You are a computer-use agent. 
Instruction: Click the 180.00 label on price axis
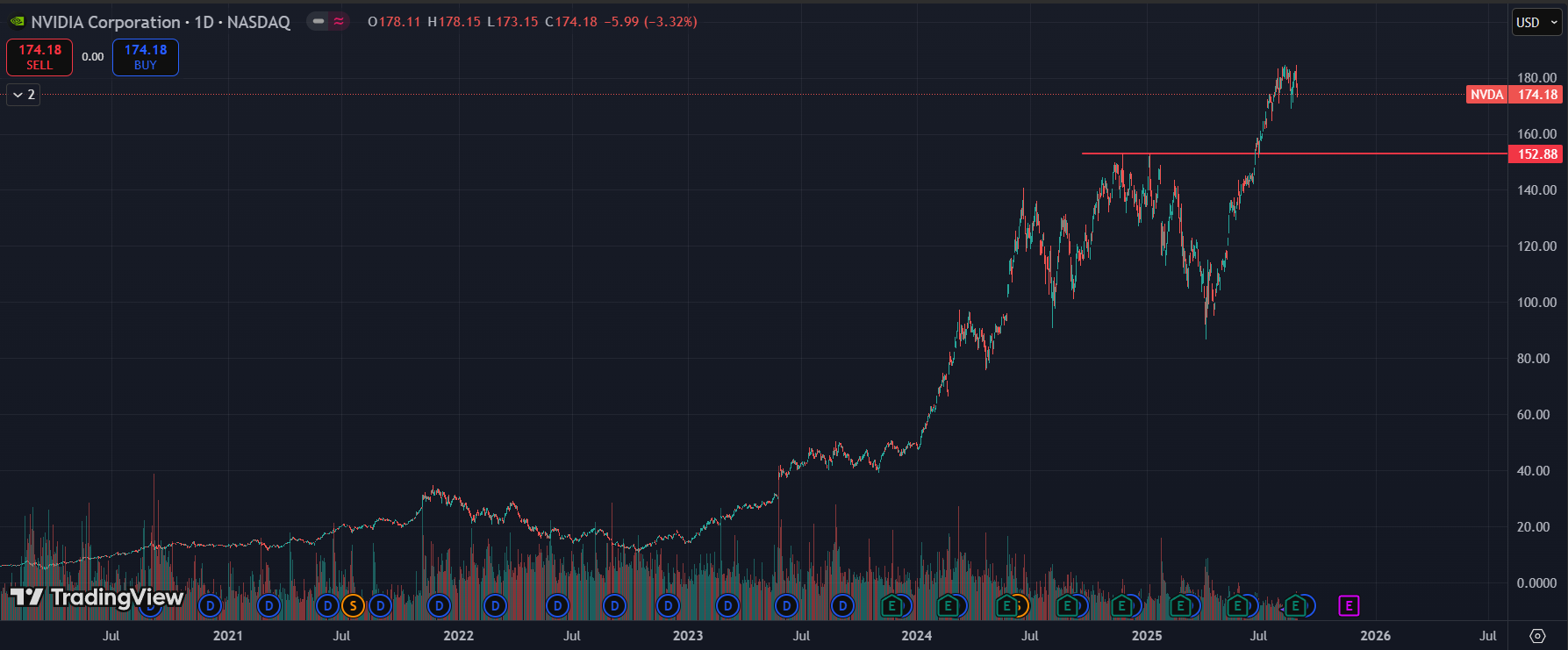pyautogui.click(x=1537, y=78)
